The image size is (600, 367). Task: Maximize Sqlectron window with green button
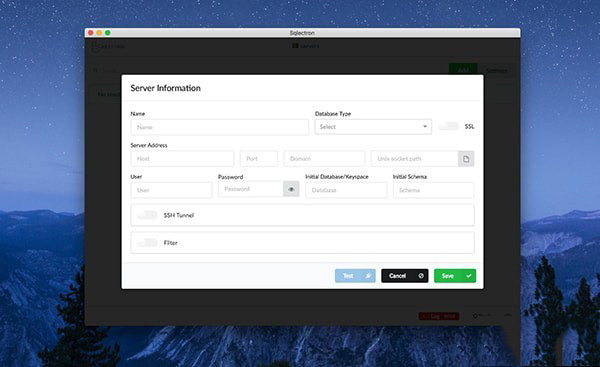[108, 33]
